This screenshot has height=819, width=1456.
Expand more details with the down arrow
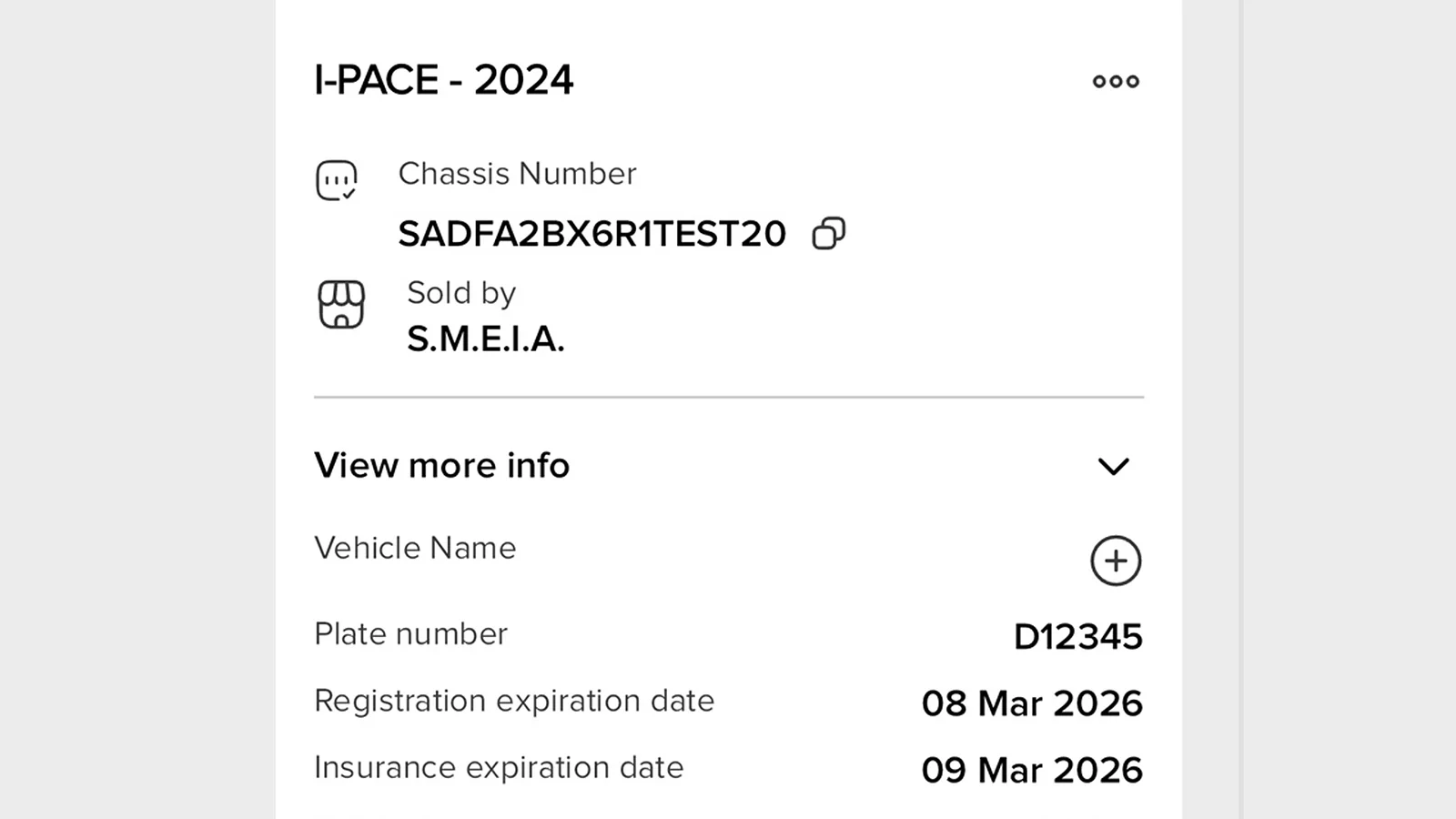coord(1114,467)
